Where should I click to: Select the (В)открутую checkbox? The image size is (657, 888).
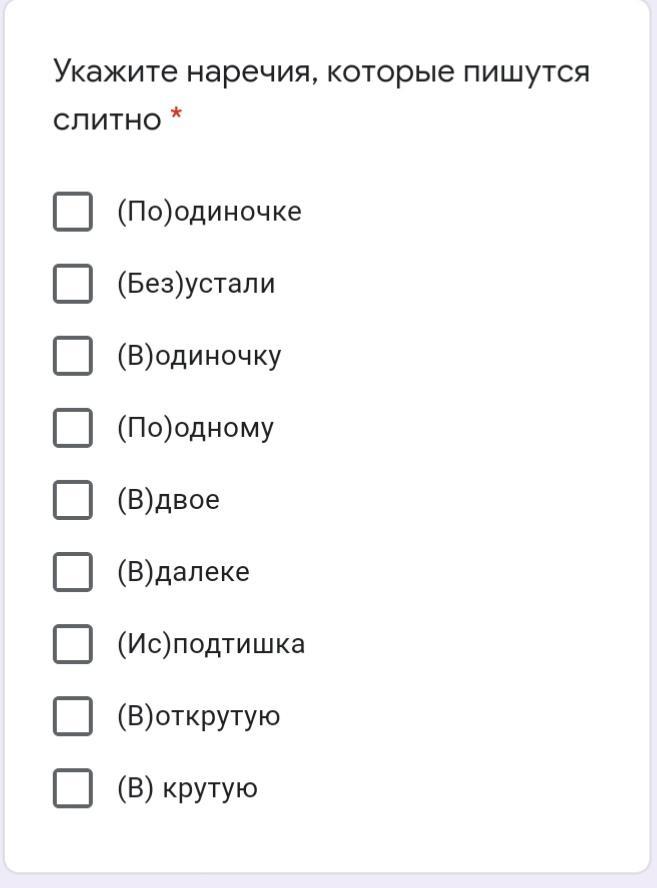pos(72,716)
